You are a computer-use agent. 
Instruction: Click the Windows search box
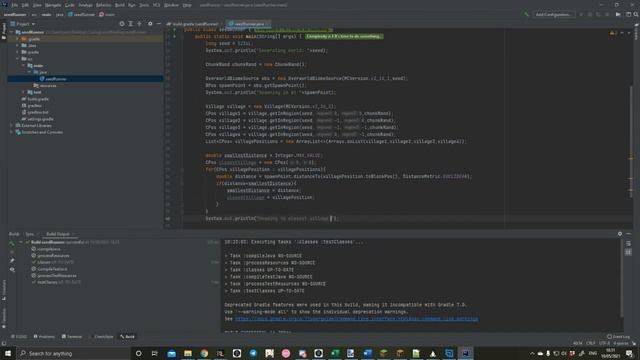coord(73,353)
